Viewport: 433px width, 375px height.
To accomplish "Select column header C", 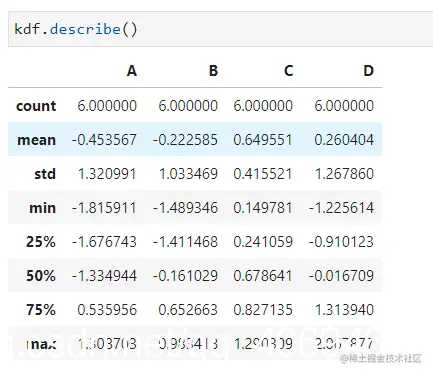I will [288, 71].
